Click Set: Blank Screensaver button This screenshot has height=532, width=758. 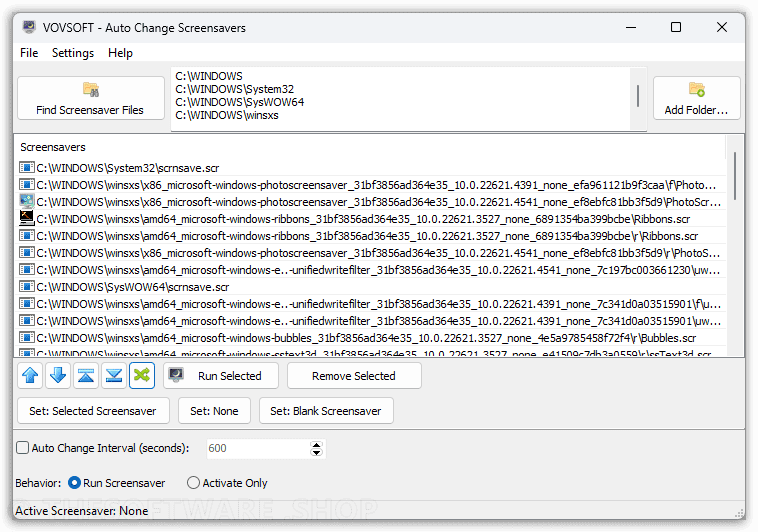[326, 411]
